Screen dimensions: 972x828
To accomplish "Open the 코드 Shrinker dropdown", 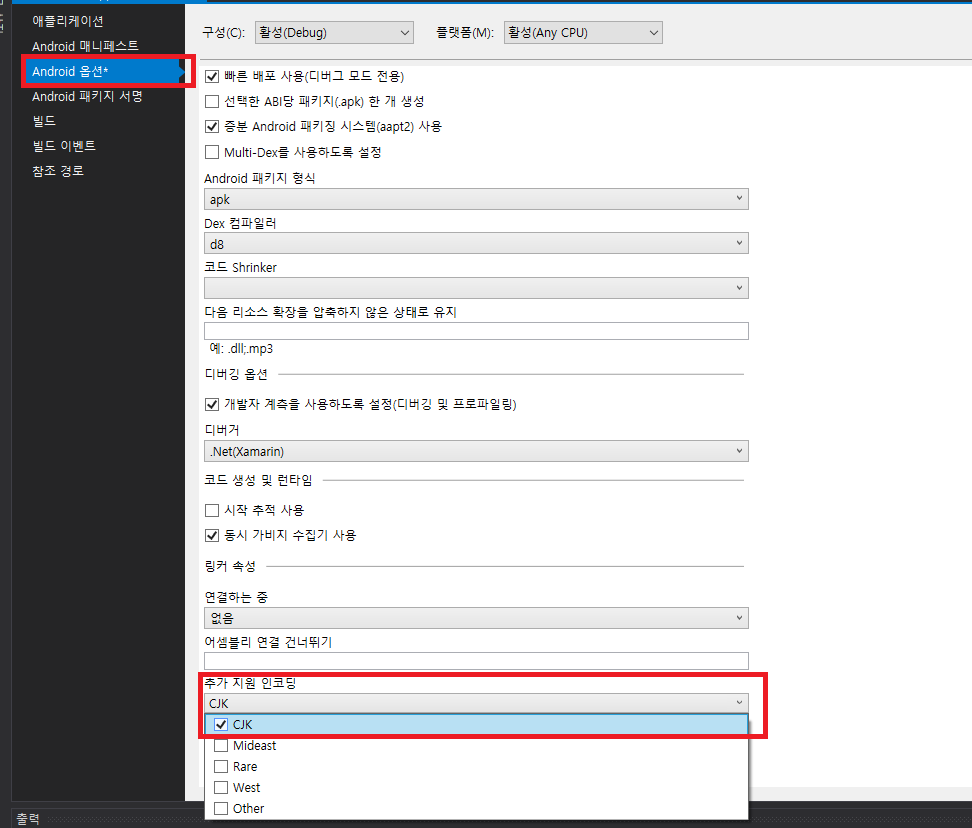I will [x=476, y=288].
